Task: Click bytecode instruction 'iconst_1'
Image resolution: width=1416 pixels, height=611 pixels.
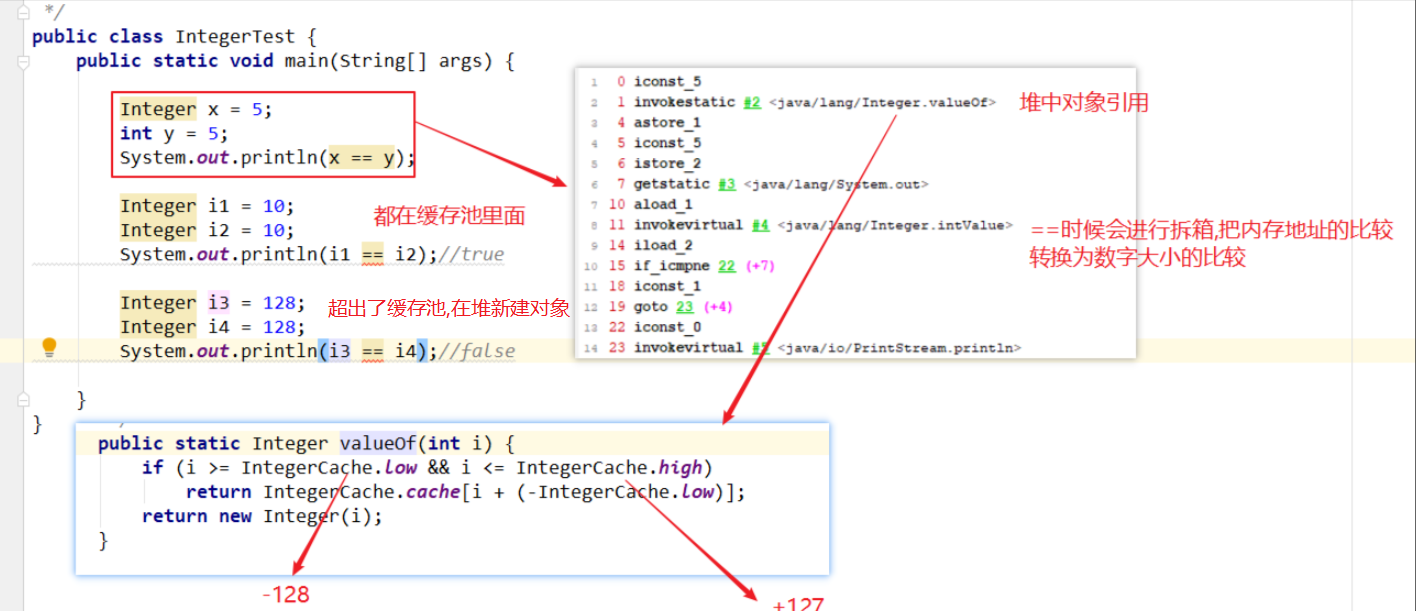Action: coord(667,286)
